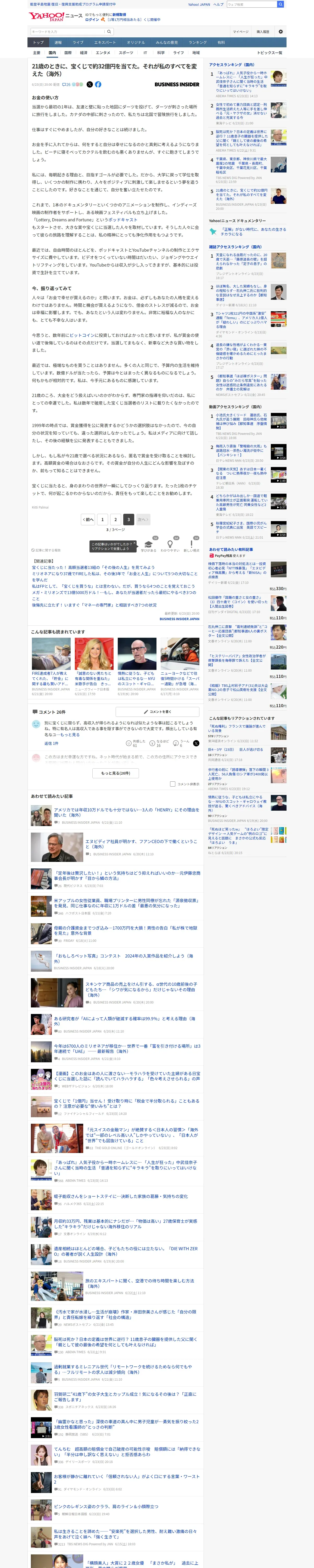Click the Yahoo! JAPAN logo
This screenshot has height=1568, width=314.
[46, 16]
